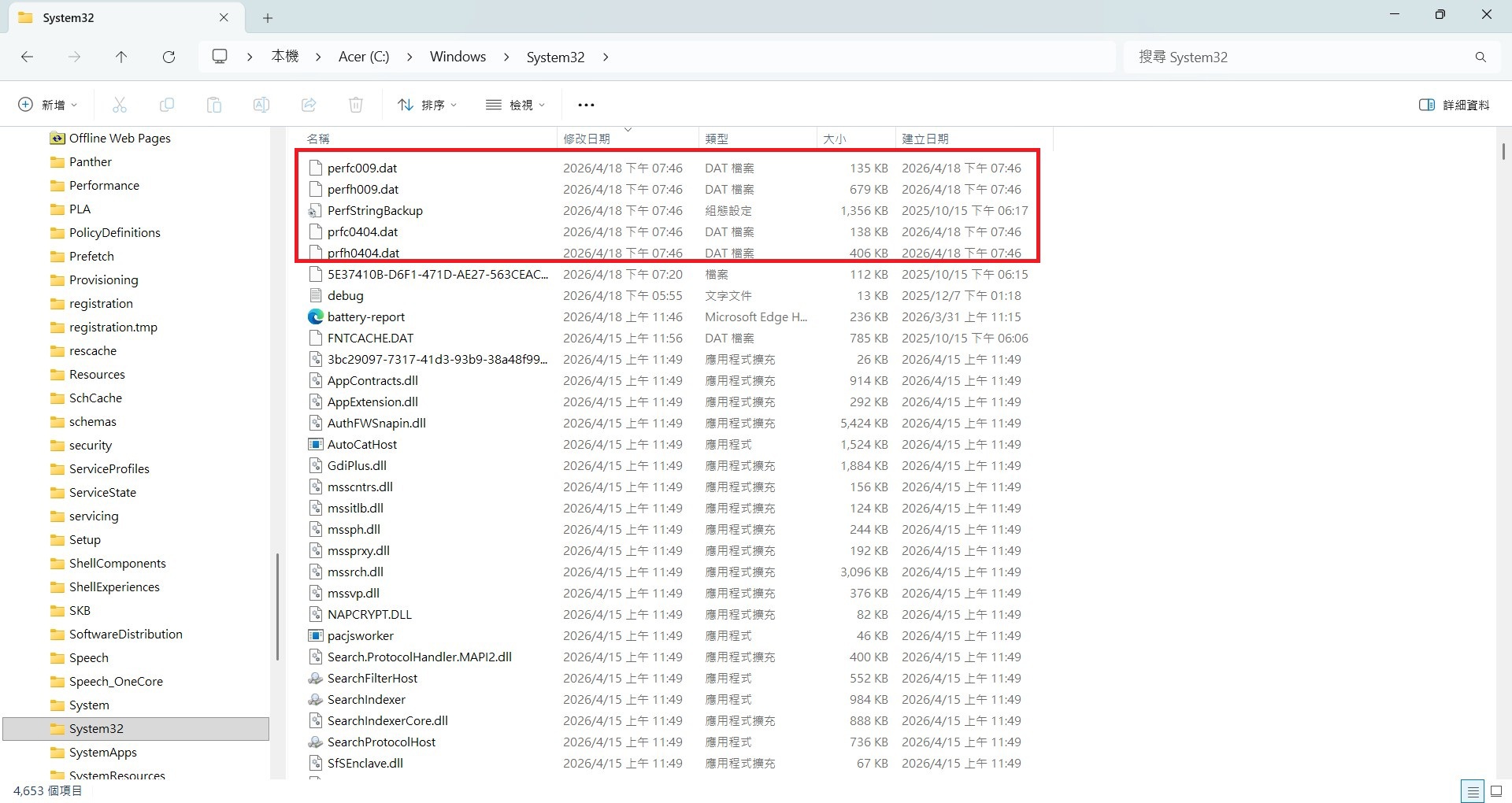1512x803 pixels.
Task: Select the SearchIndexer application icon
Action: point(316,699)
